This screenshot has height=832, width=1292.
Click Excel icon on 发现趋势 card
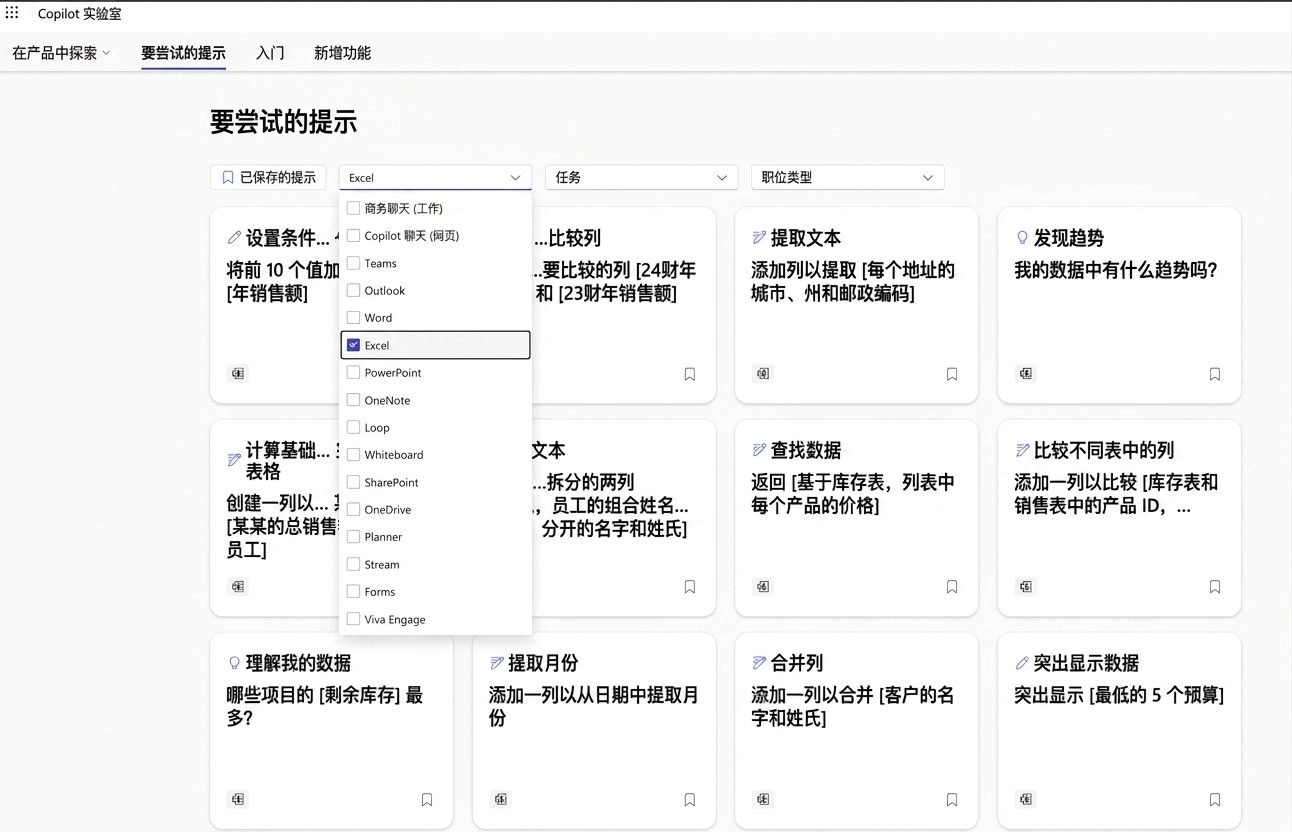(1026, 374)
